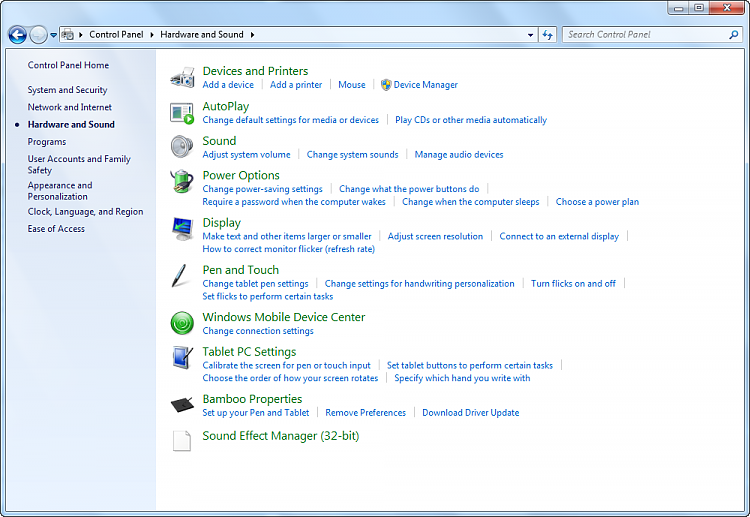Select Hardware and Sound in sidebar
The image size is (750, 517).
tap(71, 124)
